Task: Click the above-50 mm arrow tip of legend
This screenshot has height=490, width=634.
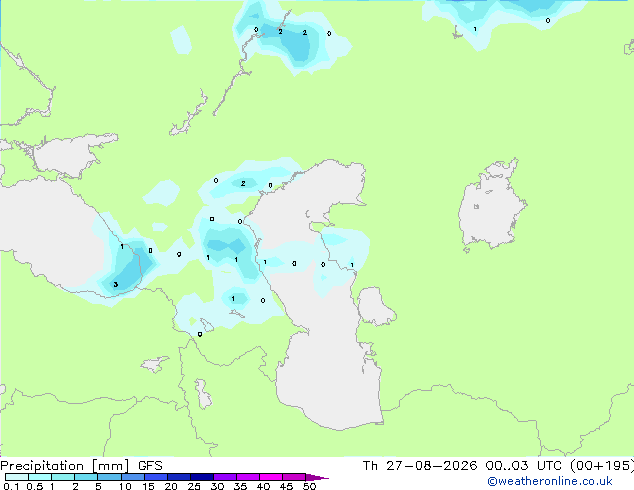Action: coord(317,477)
